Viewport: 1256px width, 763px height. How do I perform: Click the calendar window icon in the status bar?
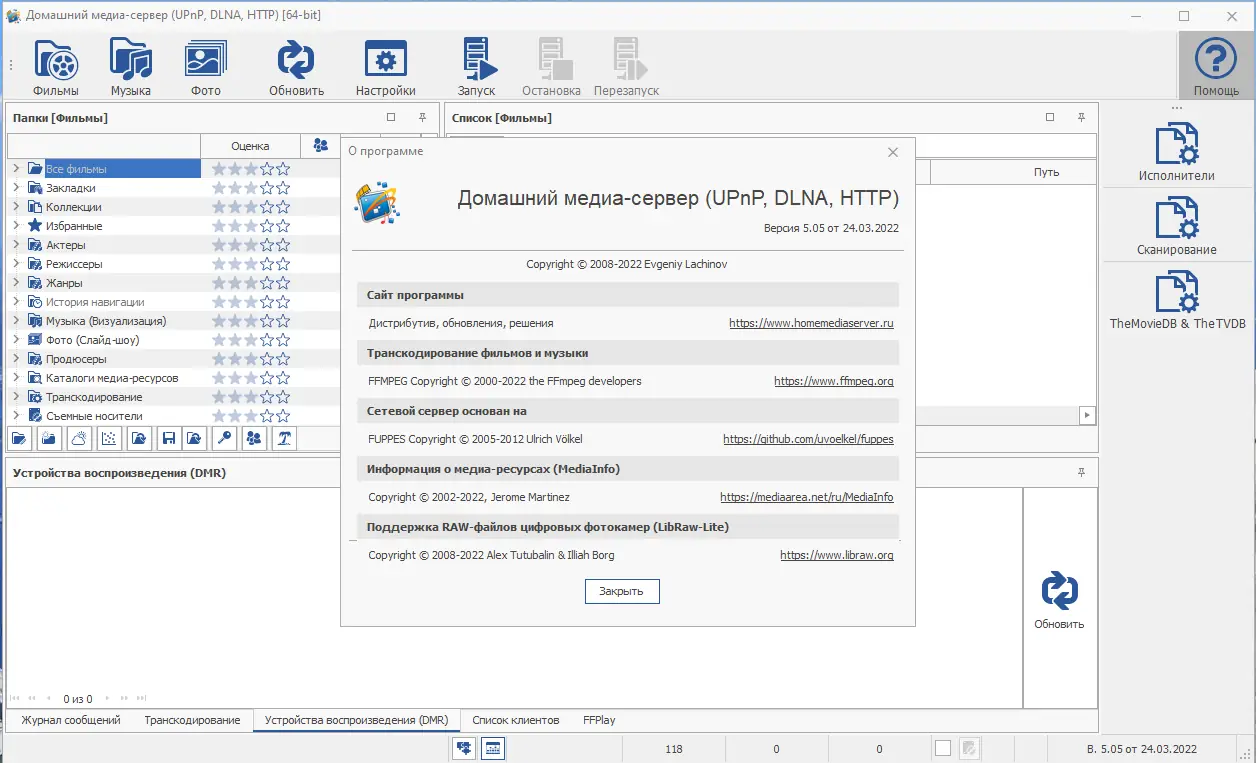(493, 748)
